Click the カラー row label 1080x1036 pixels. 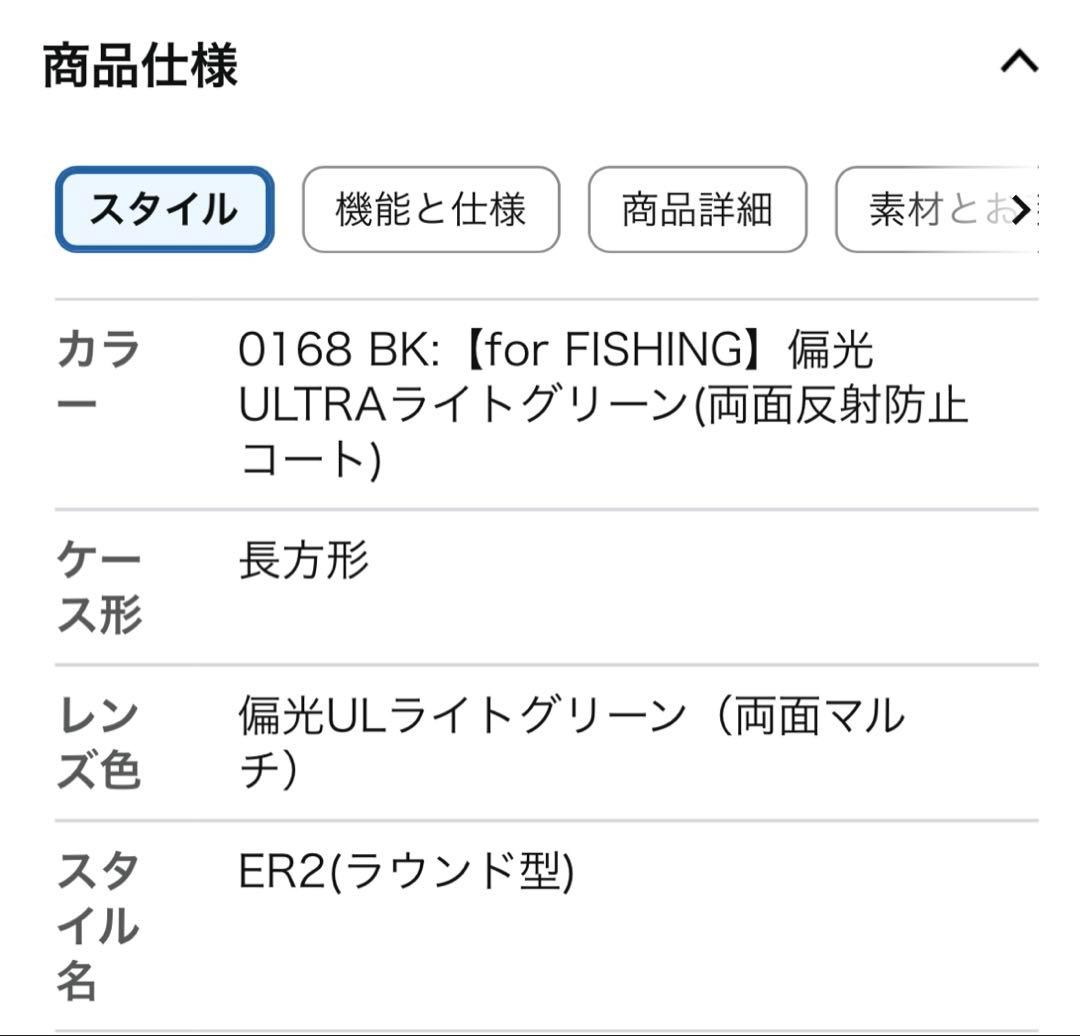tap(98, 377)
